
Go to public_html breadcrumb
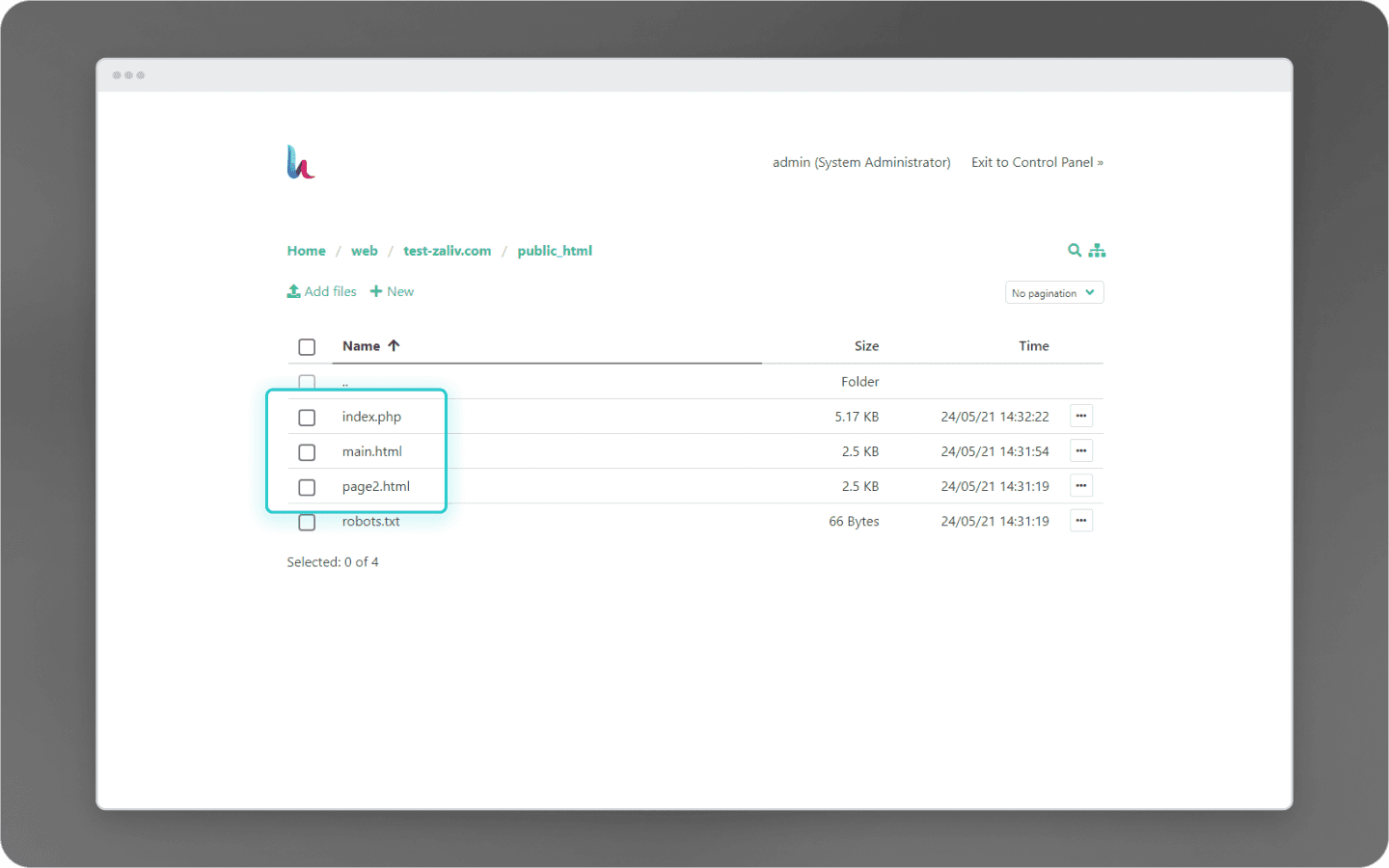pos(555,251)
